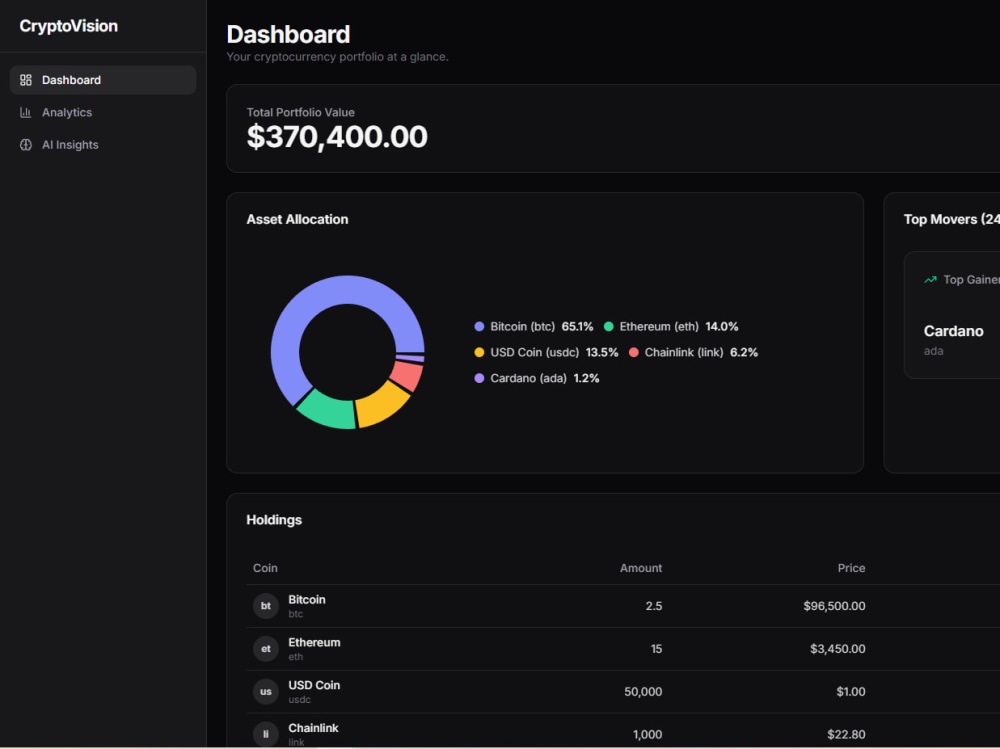Screen dimensions: 1000x749
Task: Click the Chainlink 'li' coin avatar
Action: (x=266, y=734)
